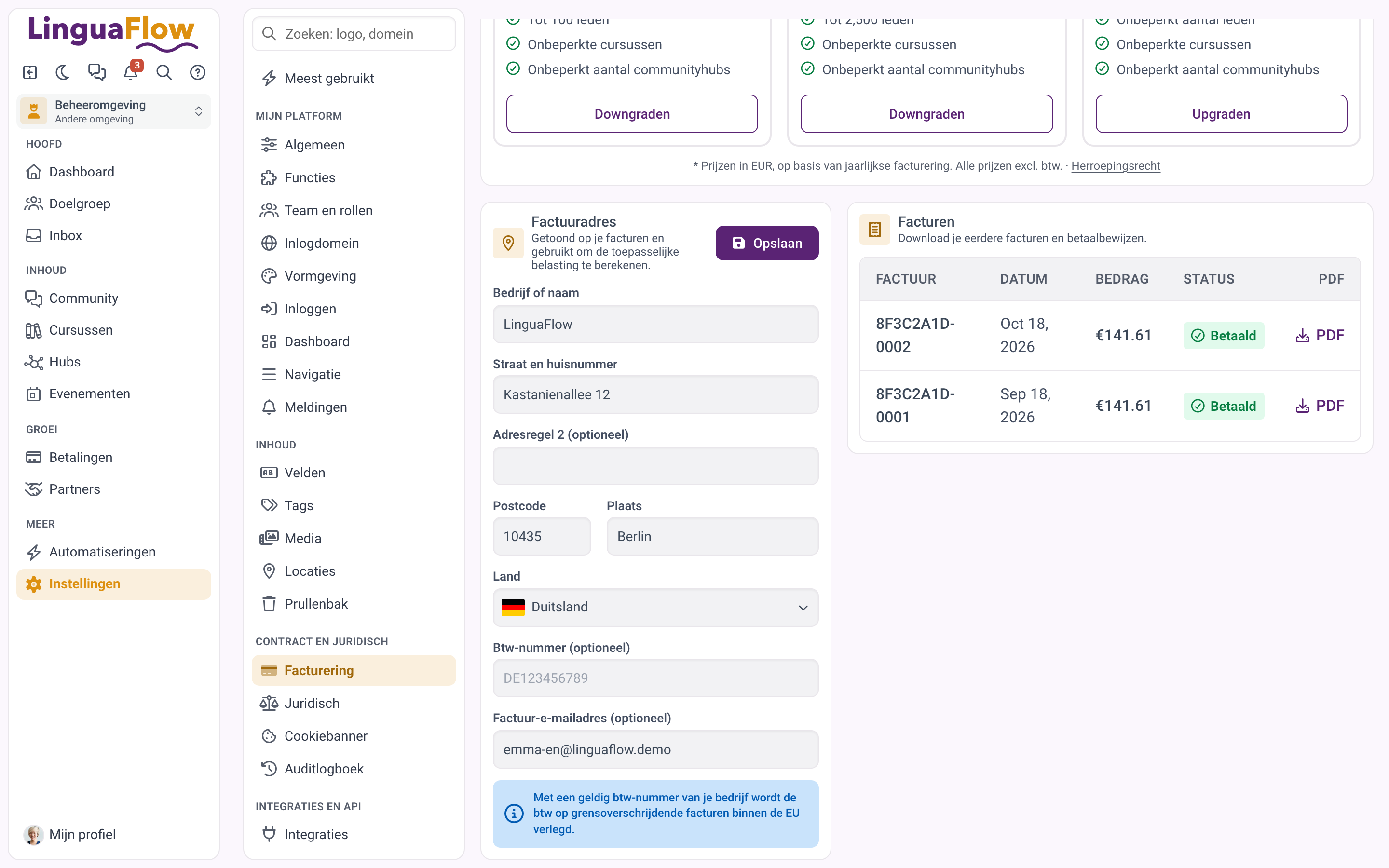The image size is (1389, 868).
Task: Download PDF for invoice 8F3C2A1D-0002
Action: tap(1320, 335)
